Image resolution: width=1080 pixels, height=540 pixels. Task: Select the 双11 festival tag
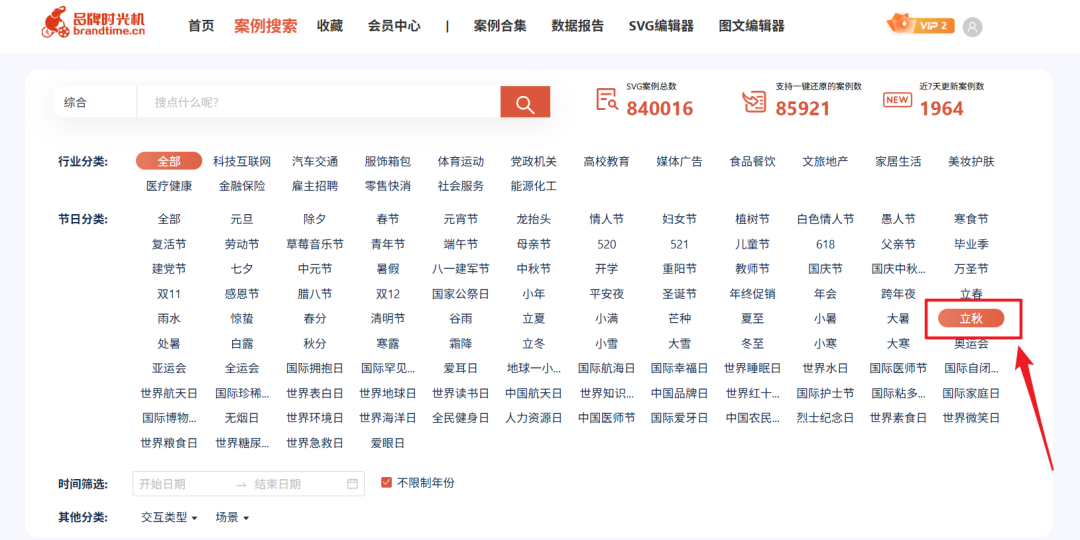169,293
